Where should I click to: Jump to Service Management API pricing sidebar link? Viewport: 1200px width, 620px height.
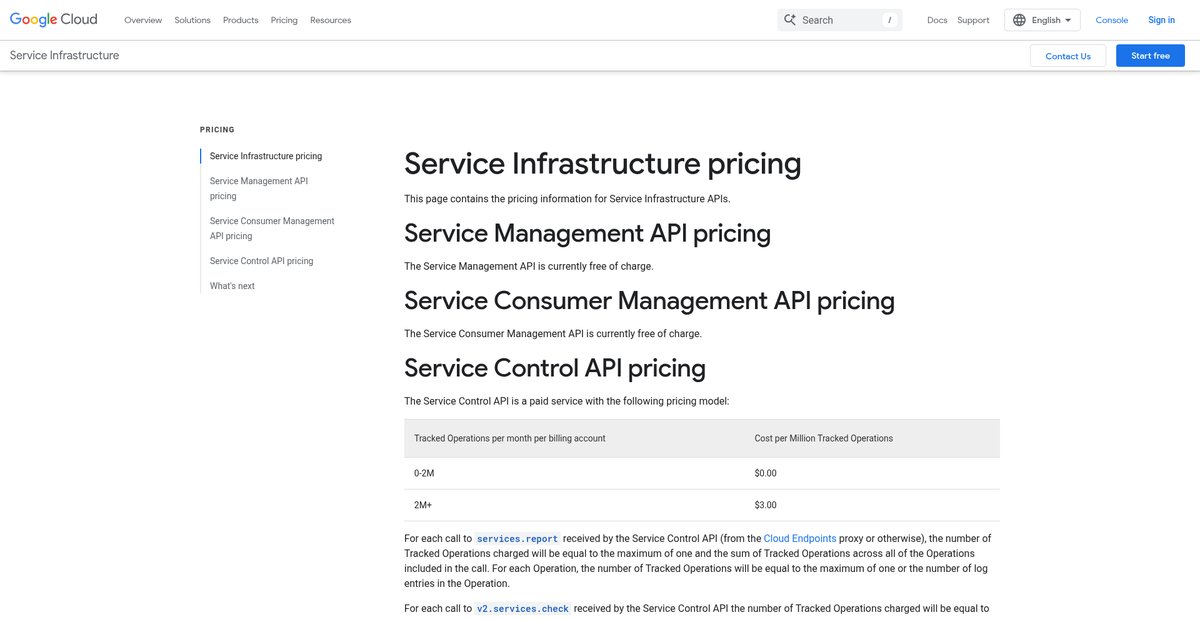pyautogui.click(x=259, y=188)
